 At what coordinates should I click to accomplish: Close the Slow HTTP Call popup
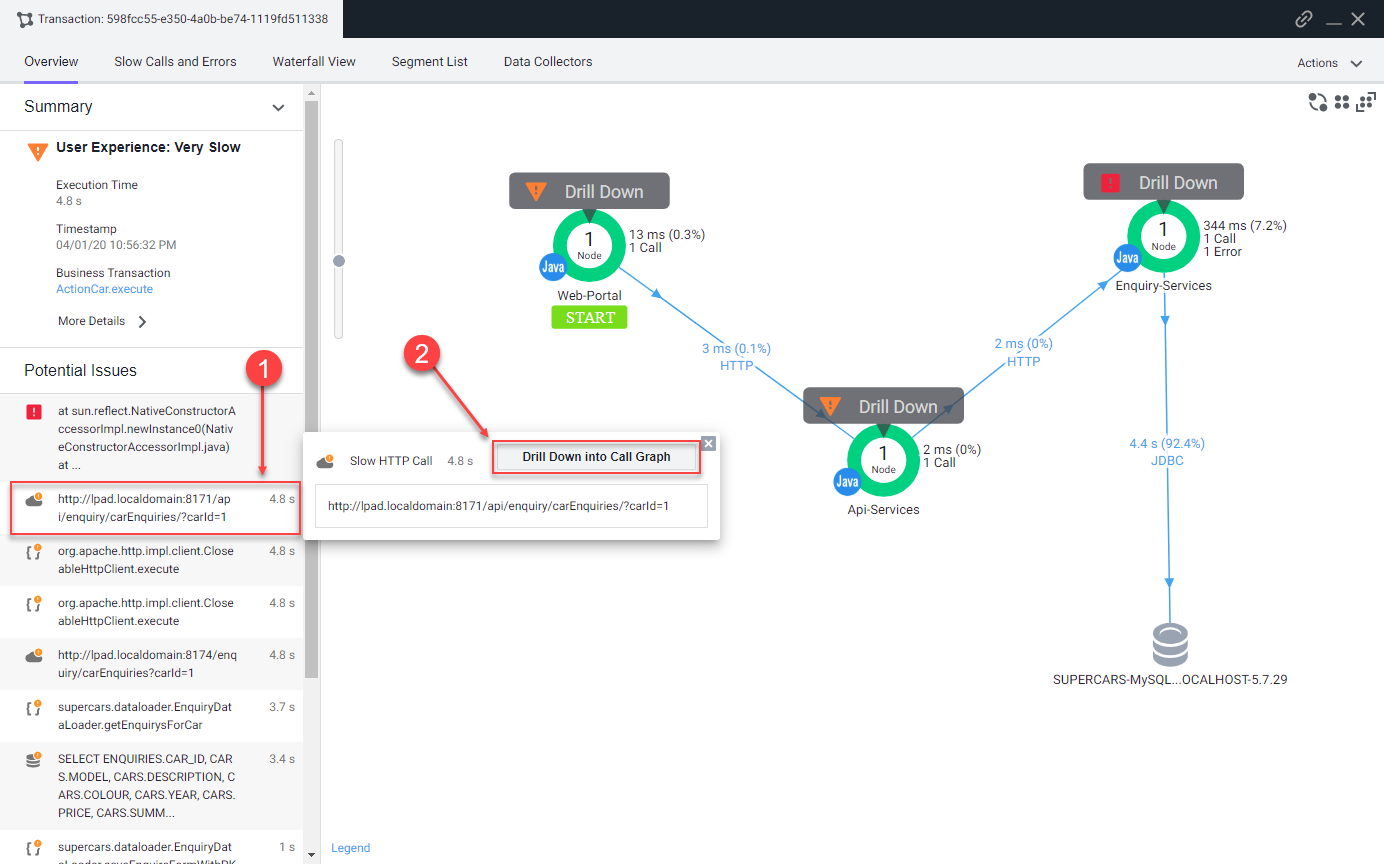tap(709, 443)
